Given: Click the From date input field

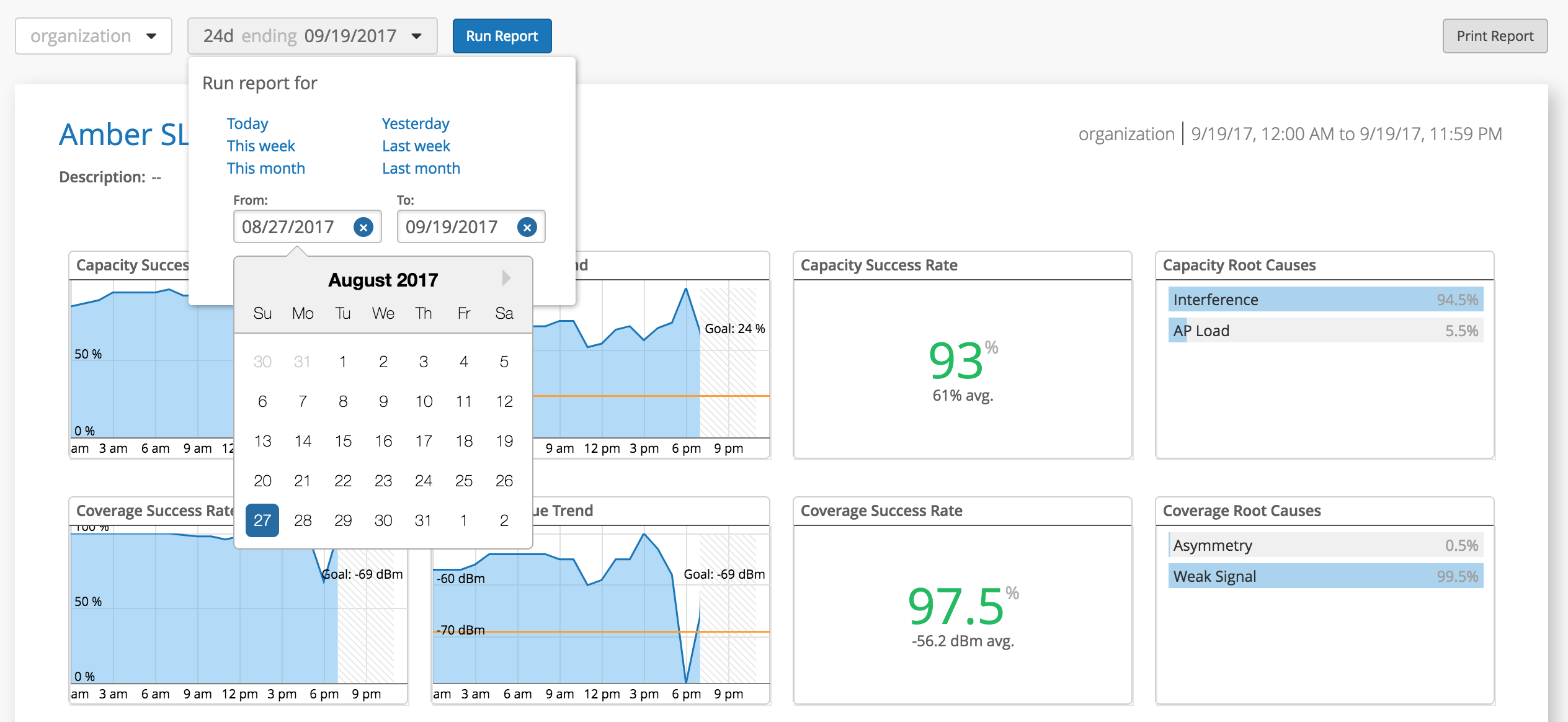Looking at the screenshot, I should pyautogui.click(x=289, y=227).
